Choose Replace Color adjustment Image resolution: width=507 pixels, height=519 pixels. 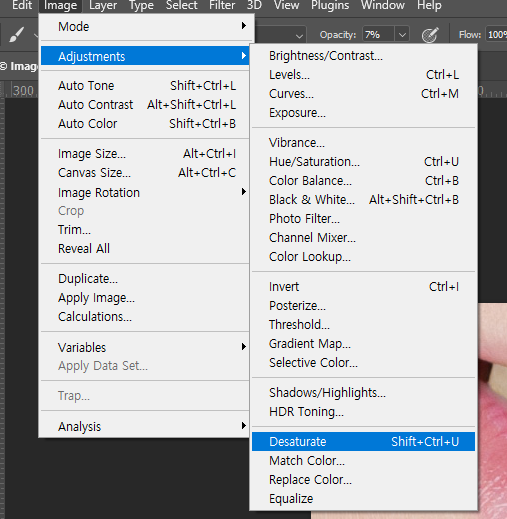(363, 480)
